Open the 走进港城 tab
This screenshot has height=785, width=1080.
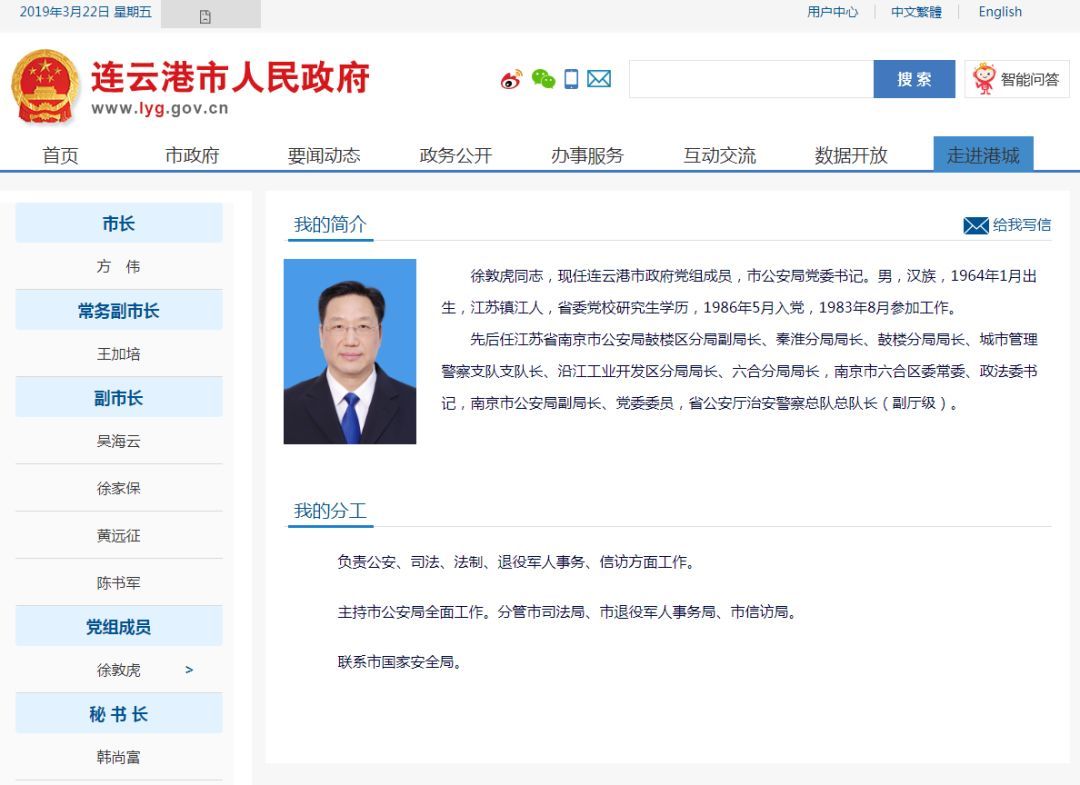[x=983, y=155]
